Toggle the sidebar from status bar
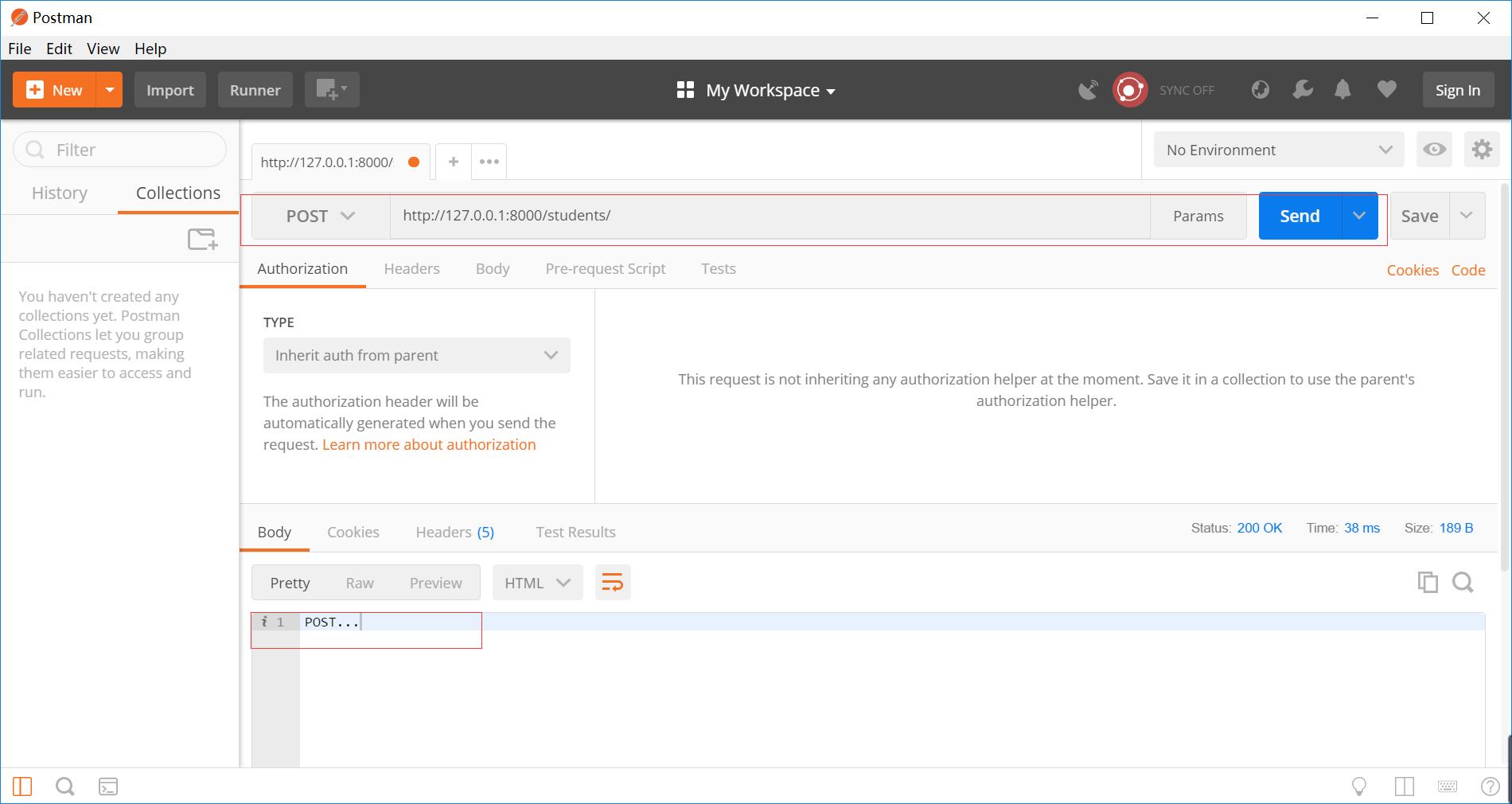The height and width of the screenshot is (804, 1512). [x=22, y=786]
